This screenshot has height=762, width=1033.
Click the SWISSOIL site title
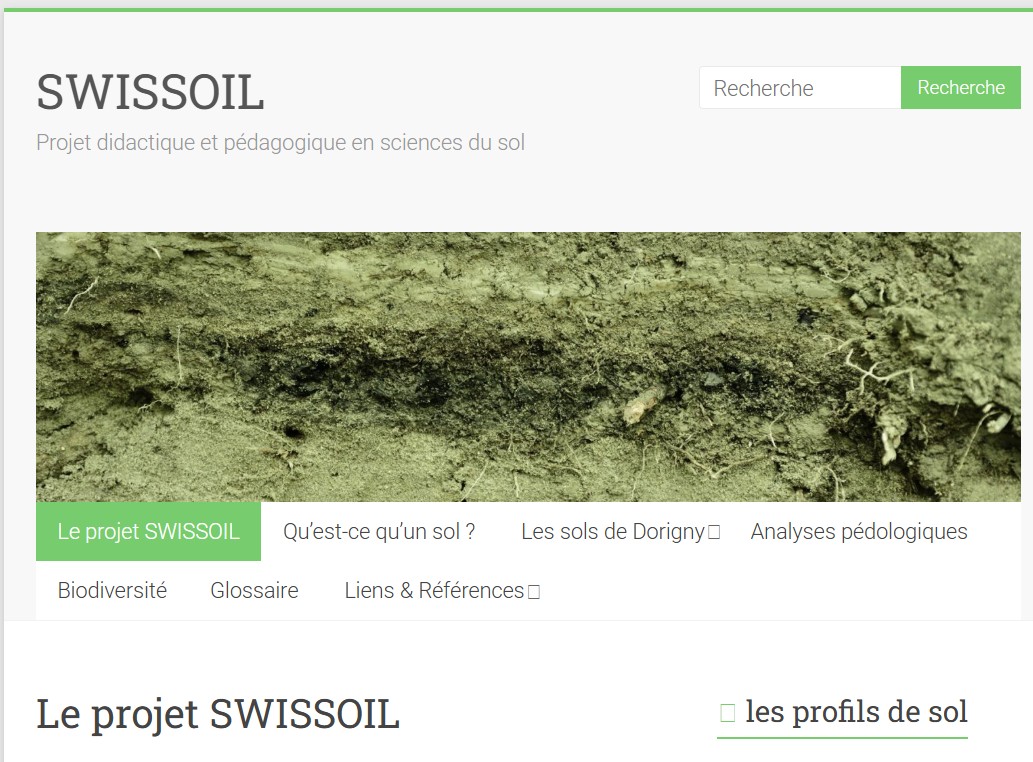coord(150,92)
